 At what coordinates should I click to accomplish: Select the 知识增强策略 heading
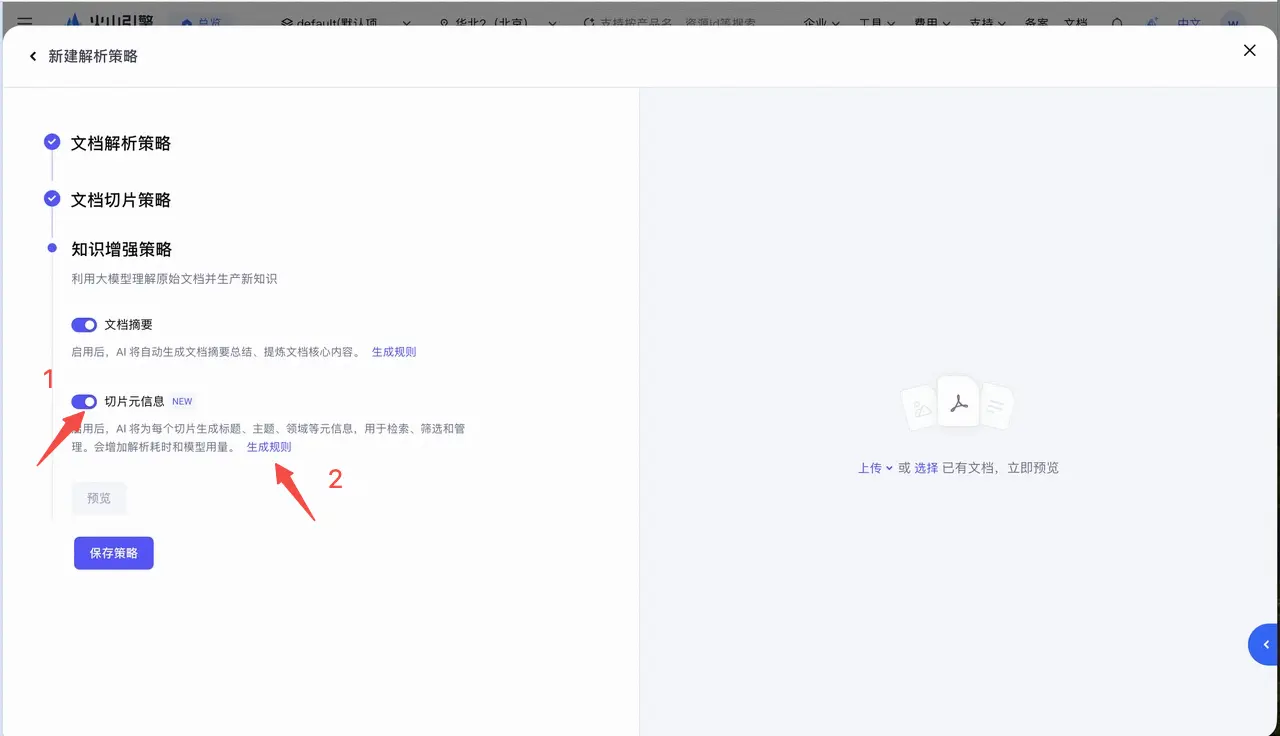[x=121, y=249]
